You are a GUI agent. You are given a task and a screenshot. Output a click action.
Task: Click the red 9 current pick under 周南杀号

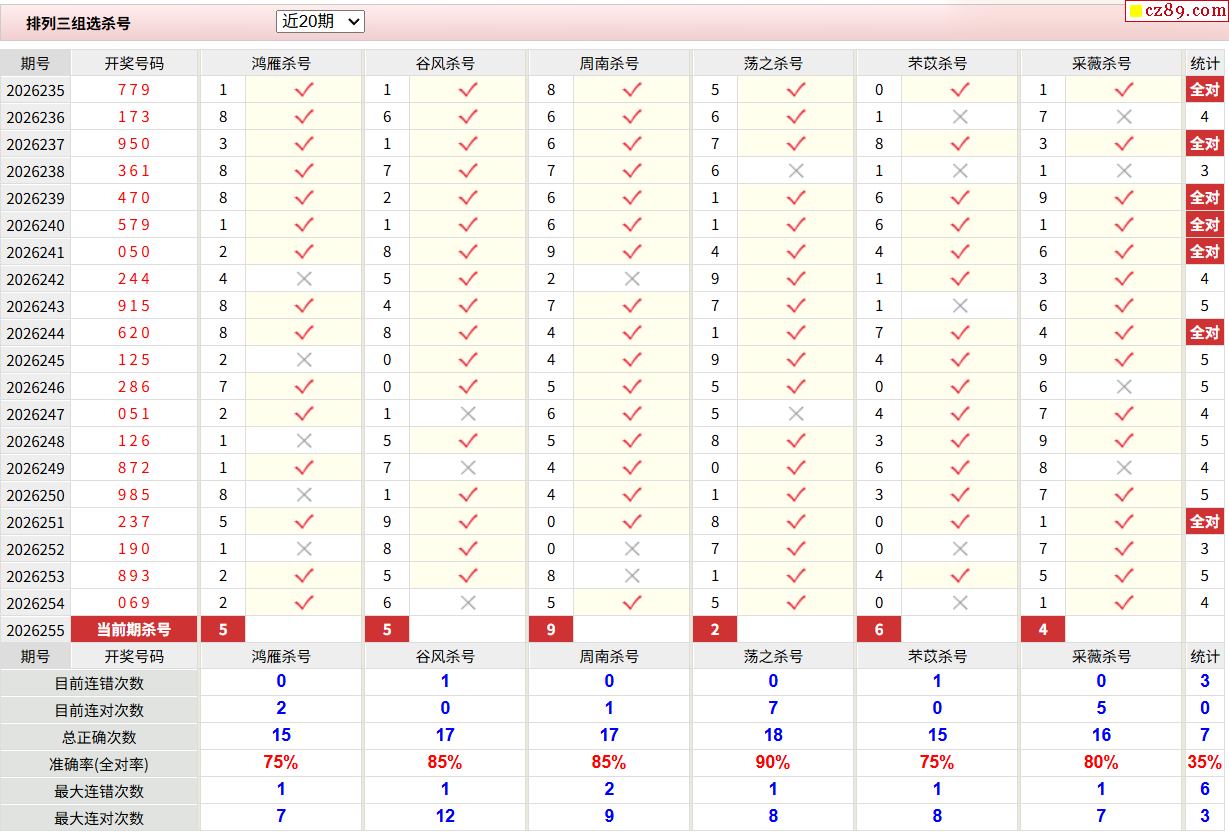(x=551, y=630)
